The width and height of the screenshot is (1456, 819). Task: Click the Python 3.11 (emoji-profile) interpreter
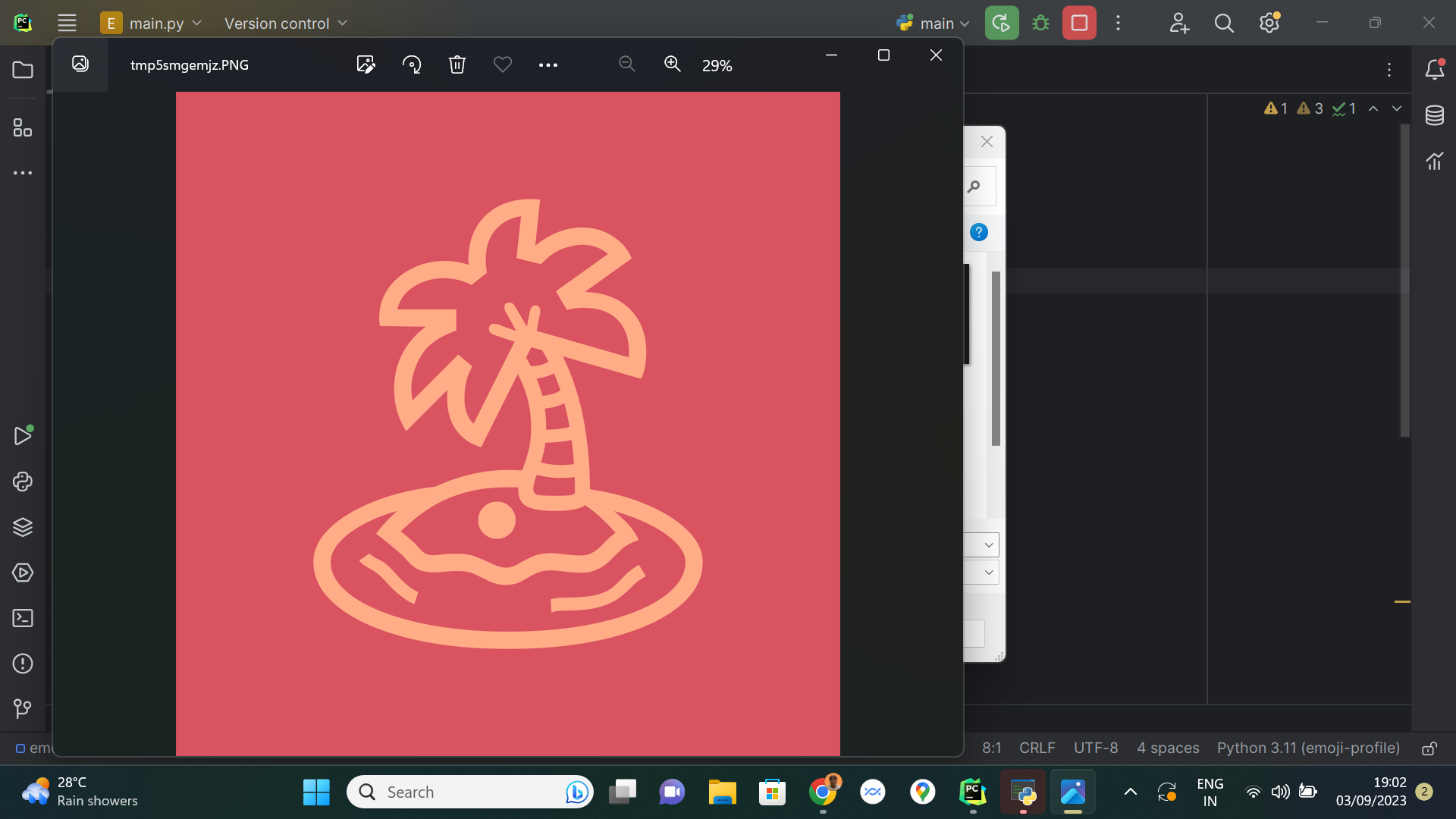pyautogui.click(x=1308, y=748)
